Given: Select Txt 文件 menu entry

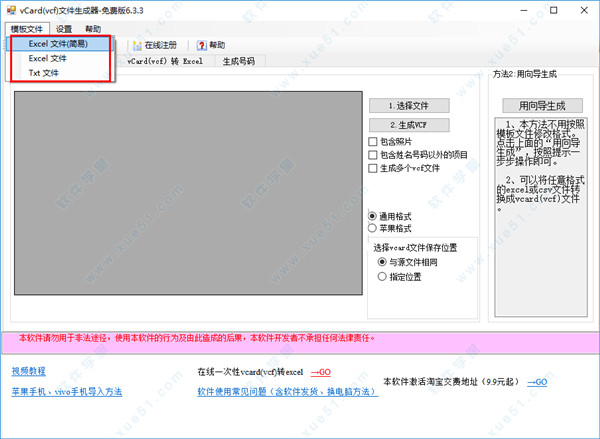Looking at the screenshot, I should point(43,73).
